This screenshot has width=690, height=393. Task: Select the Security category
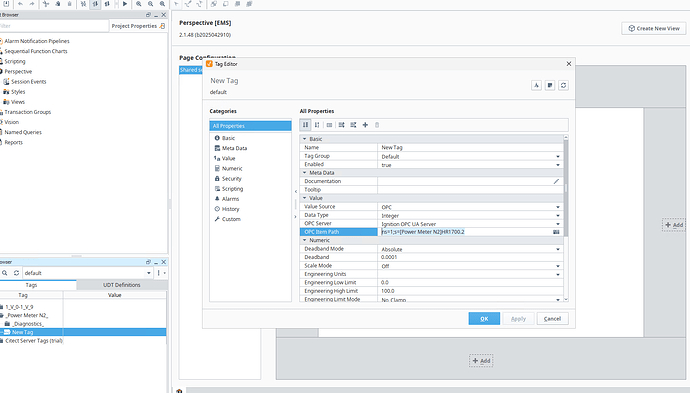231,178
